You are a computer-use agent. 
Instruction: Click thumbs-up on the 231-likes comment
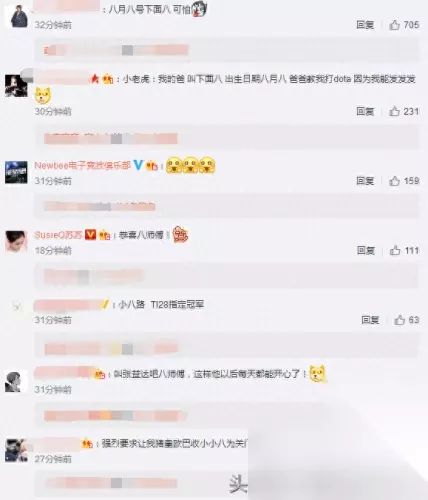point(394,111)
